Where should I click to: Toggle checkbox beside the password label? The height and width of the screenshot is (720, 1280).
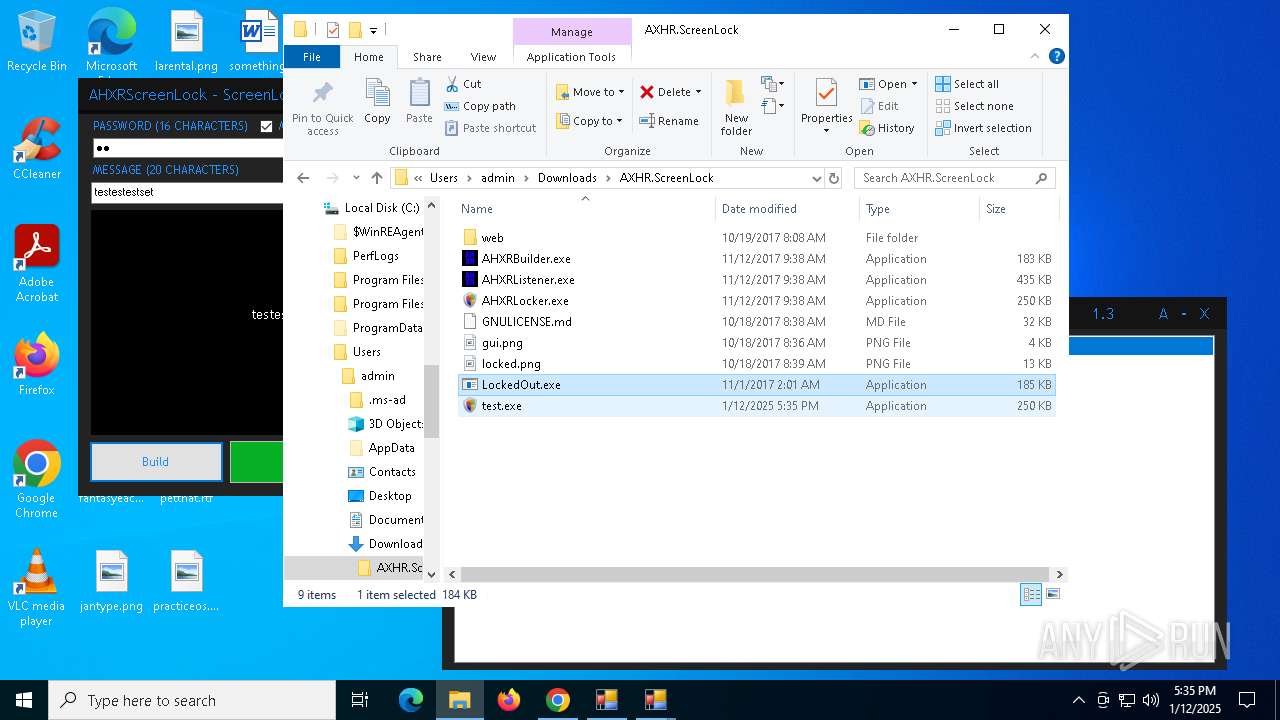coord(266,126)
